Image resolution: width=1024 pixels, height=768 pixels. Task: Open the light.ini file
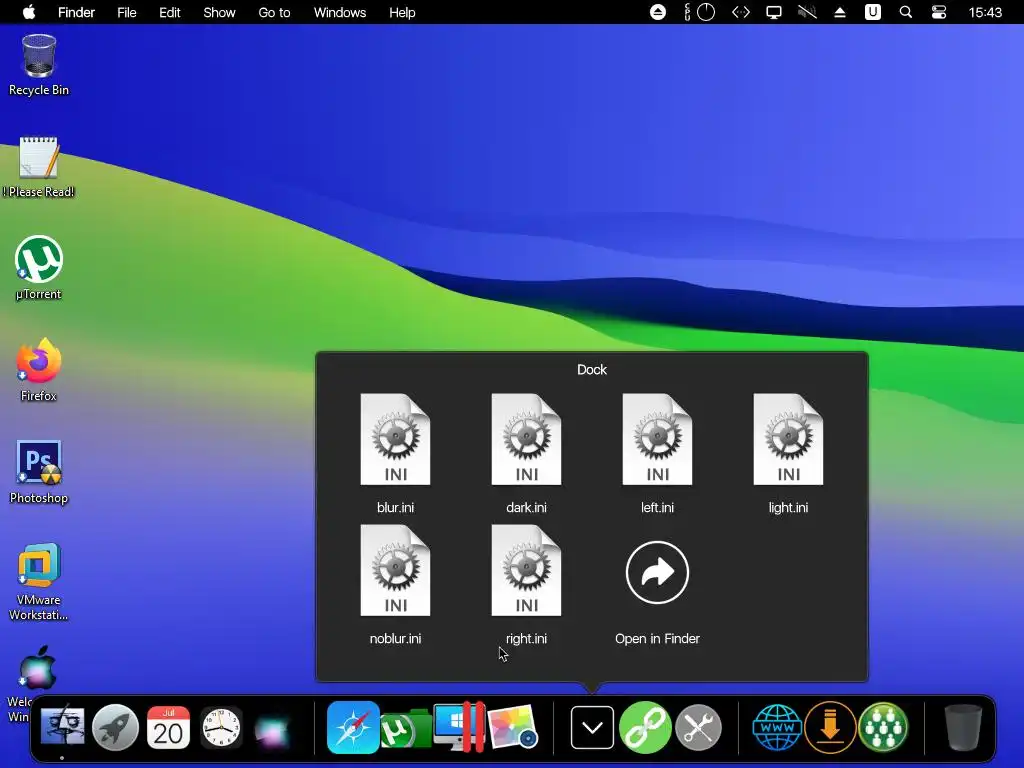[x=788, y=440]
